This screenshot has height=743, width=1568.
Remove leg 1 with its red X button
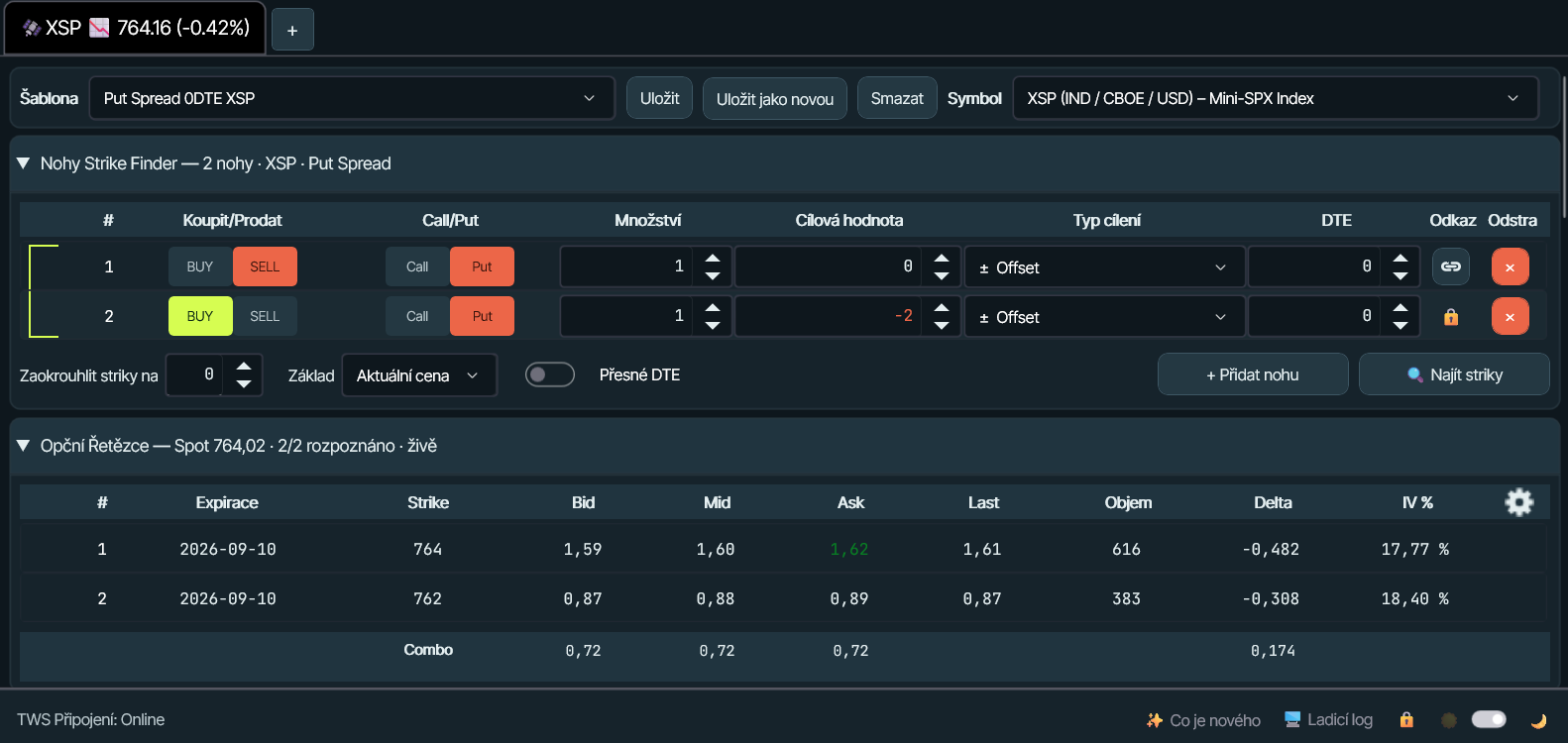pyautogui.click(x=1510, y=266)
